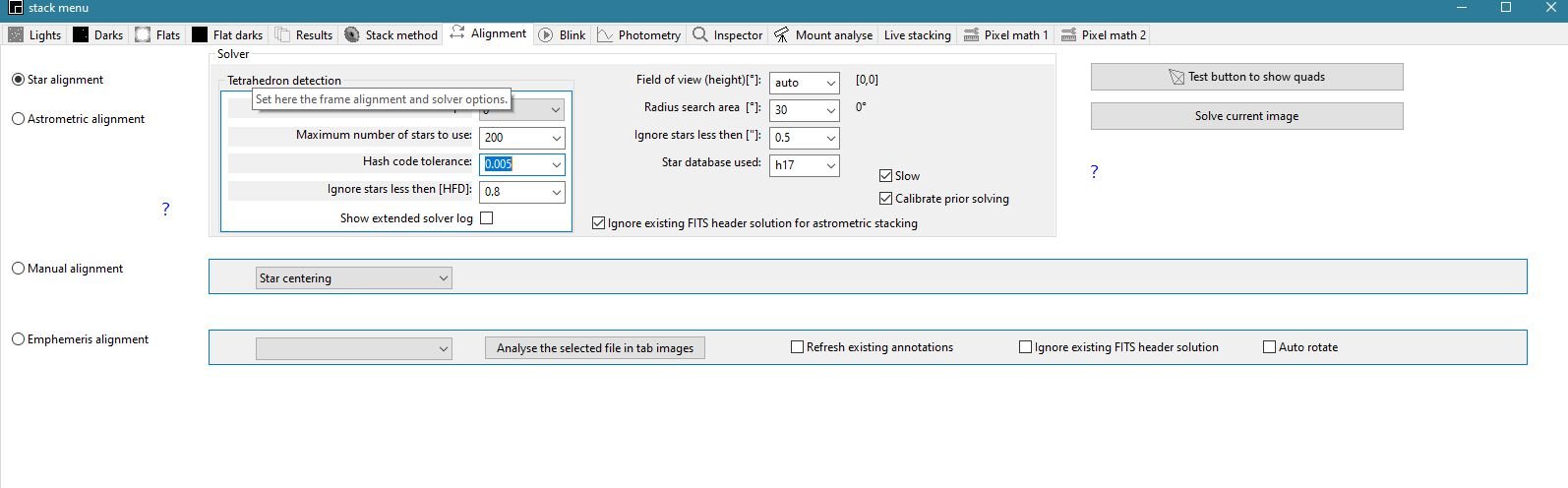
Task: Open the Flat darks tab
Action: tap(228, 34)
